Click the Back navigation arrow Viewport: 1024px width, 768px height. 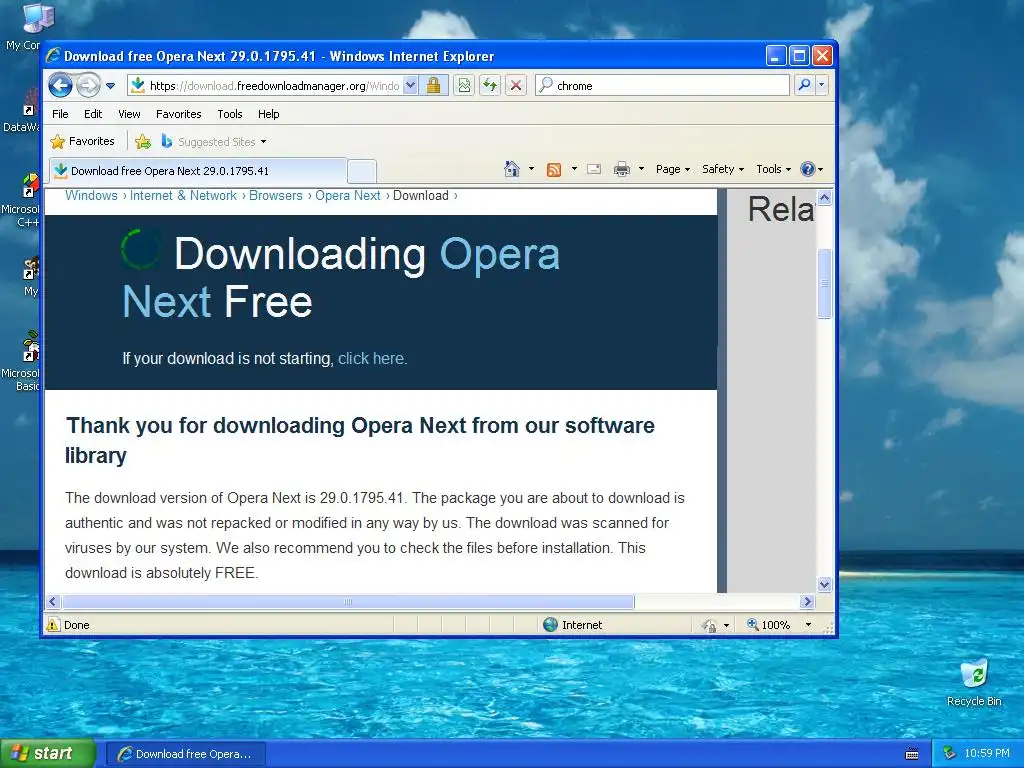60,85
